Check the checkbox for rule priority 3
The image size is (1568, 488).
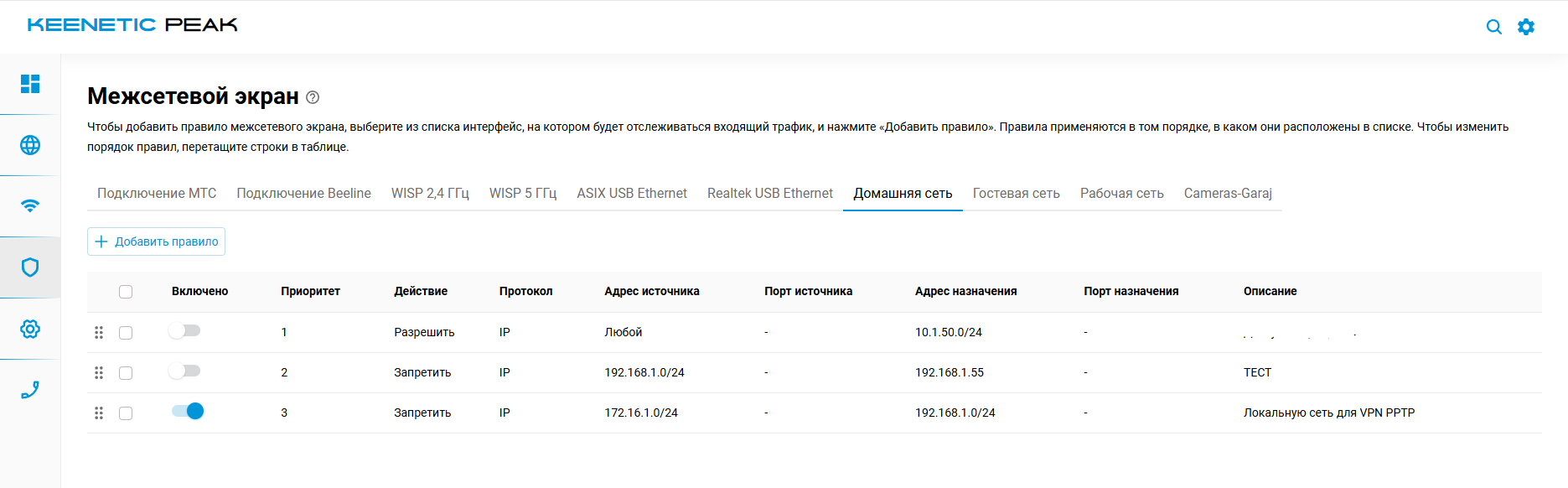[x=126, y=413]
